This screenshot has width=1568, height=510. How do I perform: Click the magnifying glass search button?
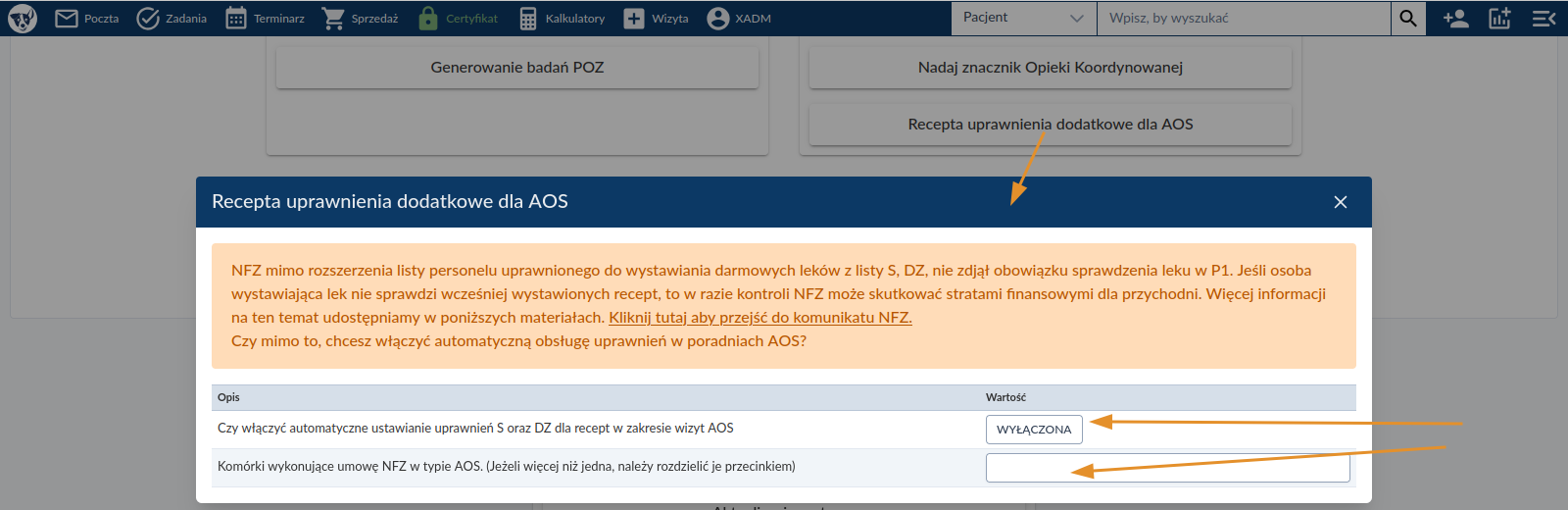1408,18
